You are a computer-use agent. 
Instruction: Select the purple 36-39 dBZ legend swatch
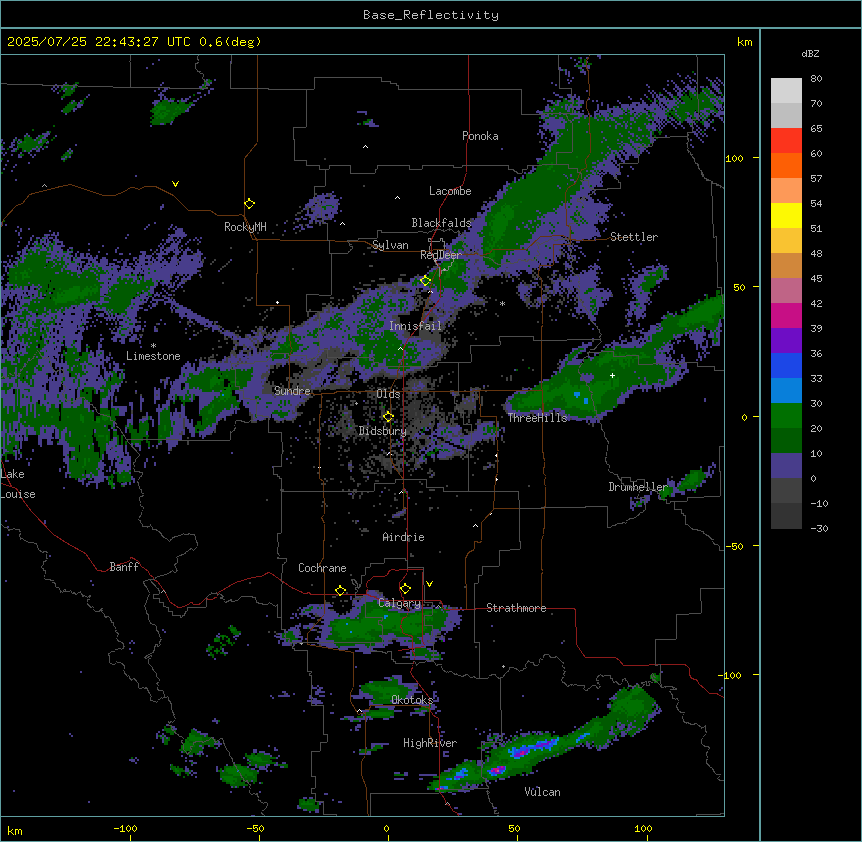point(786,340)
